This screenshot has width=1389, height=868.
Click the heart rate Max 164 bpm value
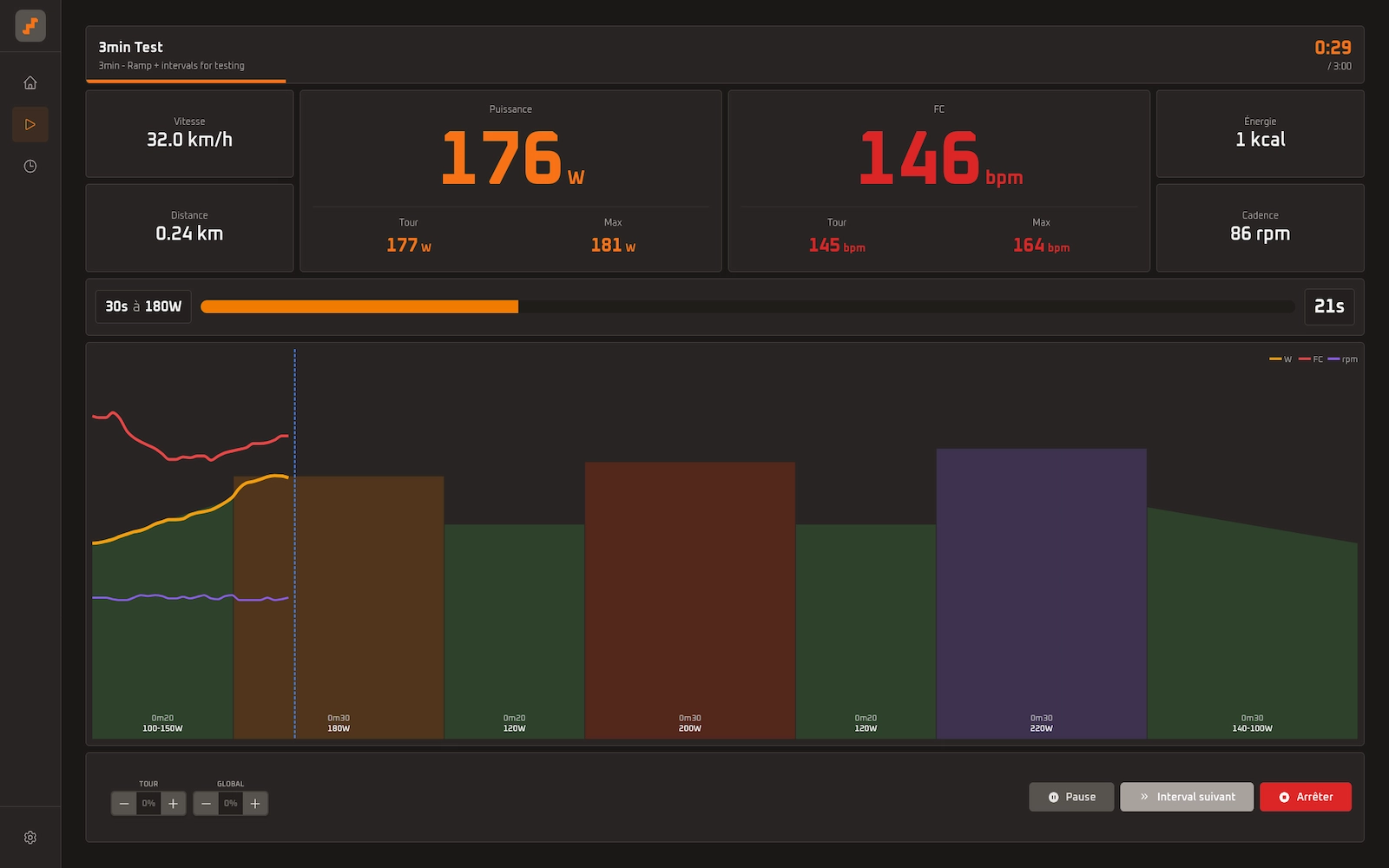(x=1041, y=246)
